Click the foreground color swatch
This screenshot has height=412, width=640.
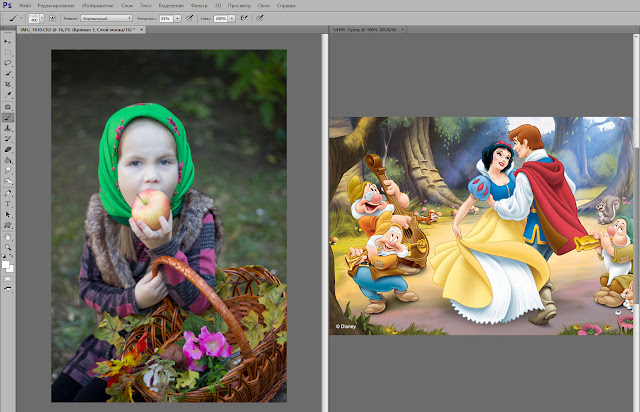coord(5,265)
